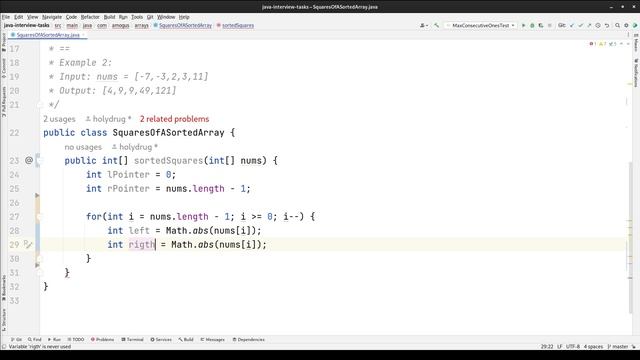Screen dimensions: 640x360
Task: Select the SquaresOfASortedArray.java editor tab
Action: [x=48, y=35]
